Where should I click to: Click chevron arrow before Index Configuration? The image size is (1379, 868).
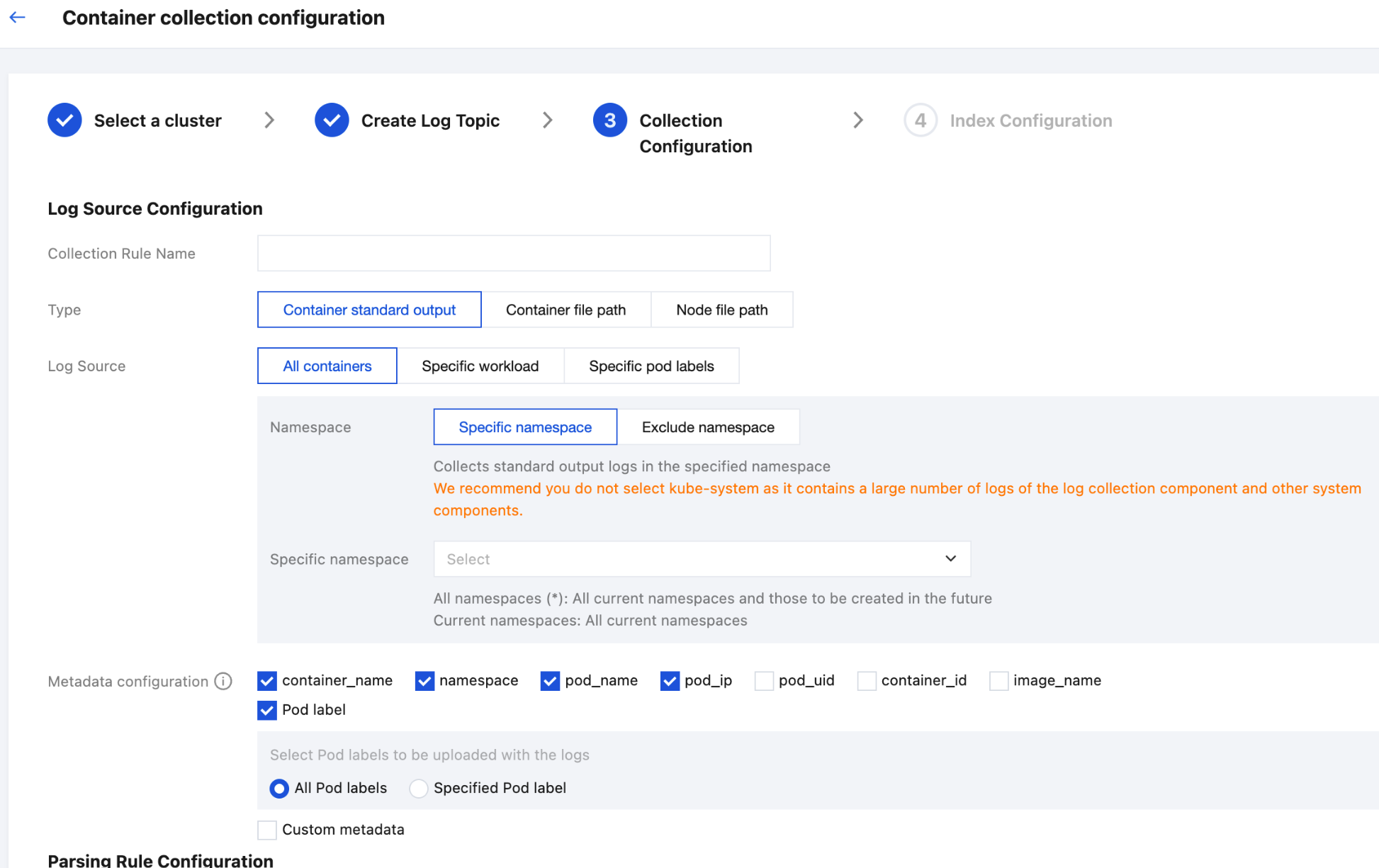coord(858,120)
